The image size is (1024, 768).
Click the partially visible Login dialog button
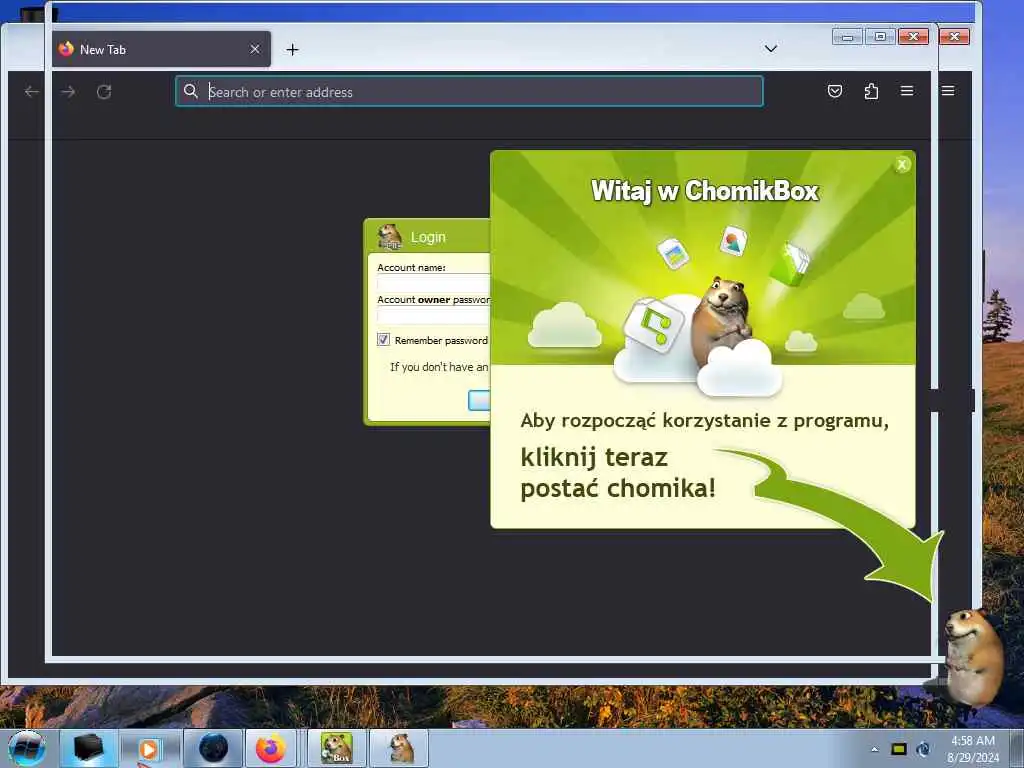(479, 400)
